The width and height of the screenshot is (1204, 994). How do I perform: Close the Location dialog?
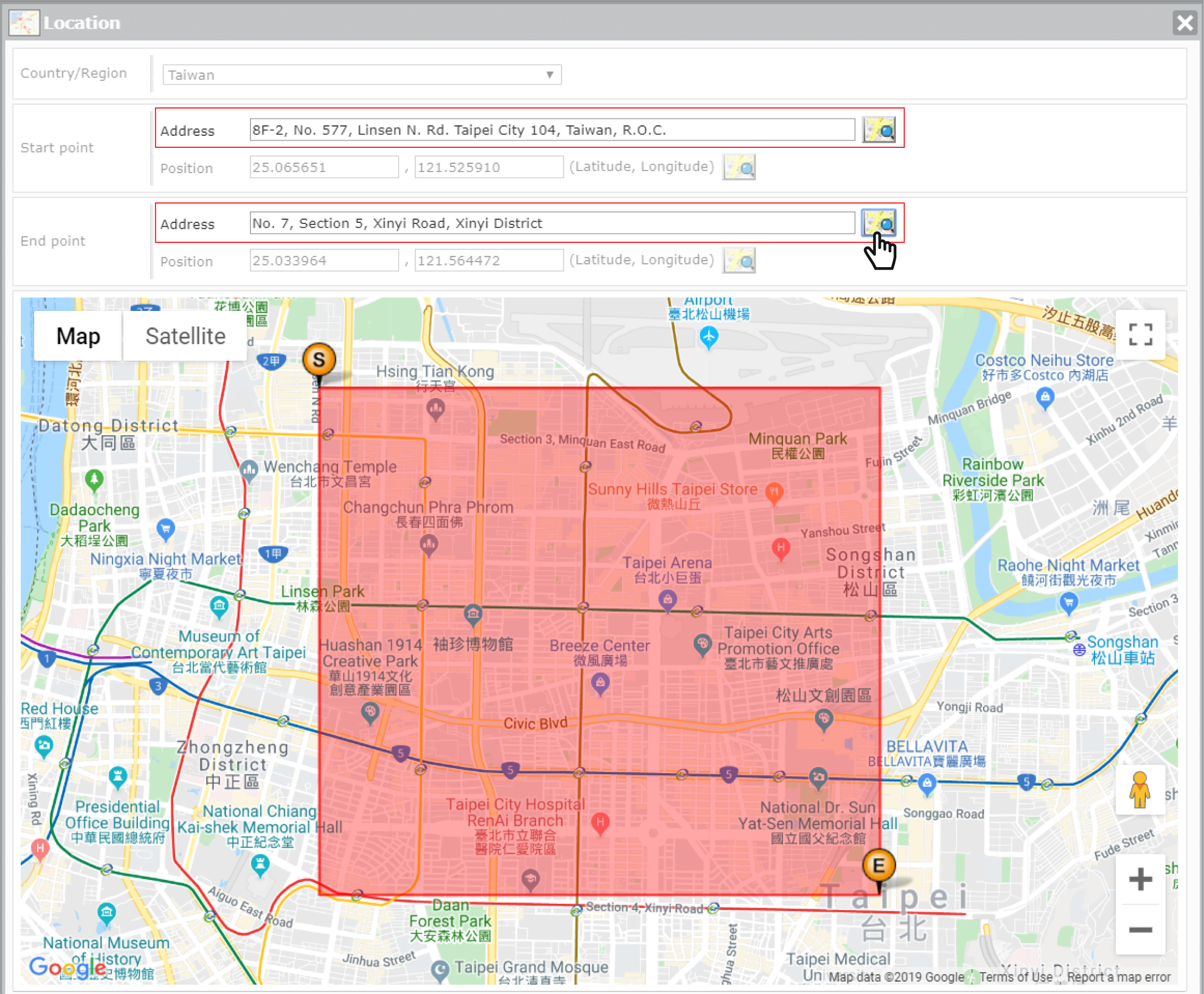tap(1185, 23)
